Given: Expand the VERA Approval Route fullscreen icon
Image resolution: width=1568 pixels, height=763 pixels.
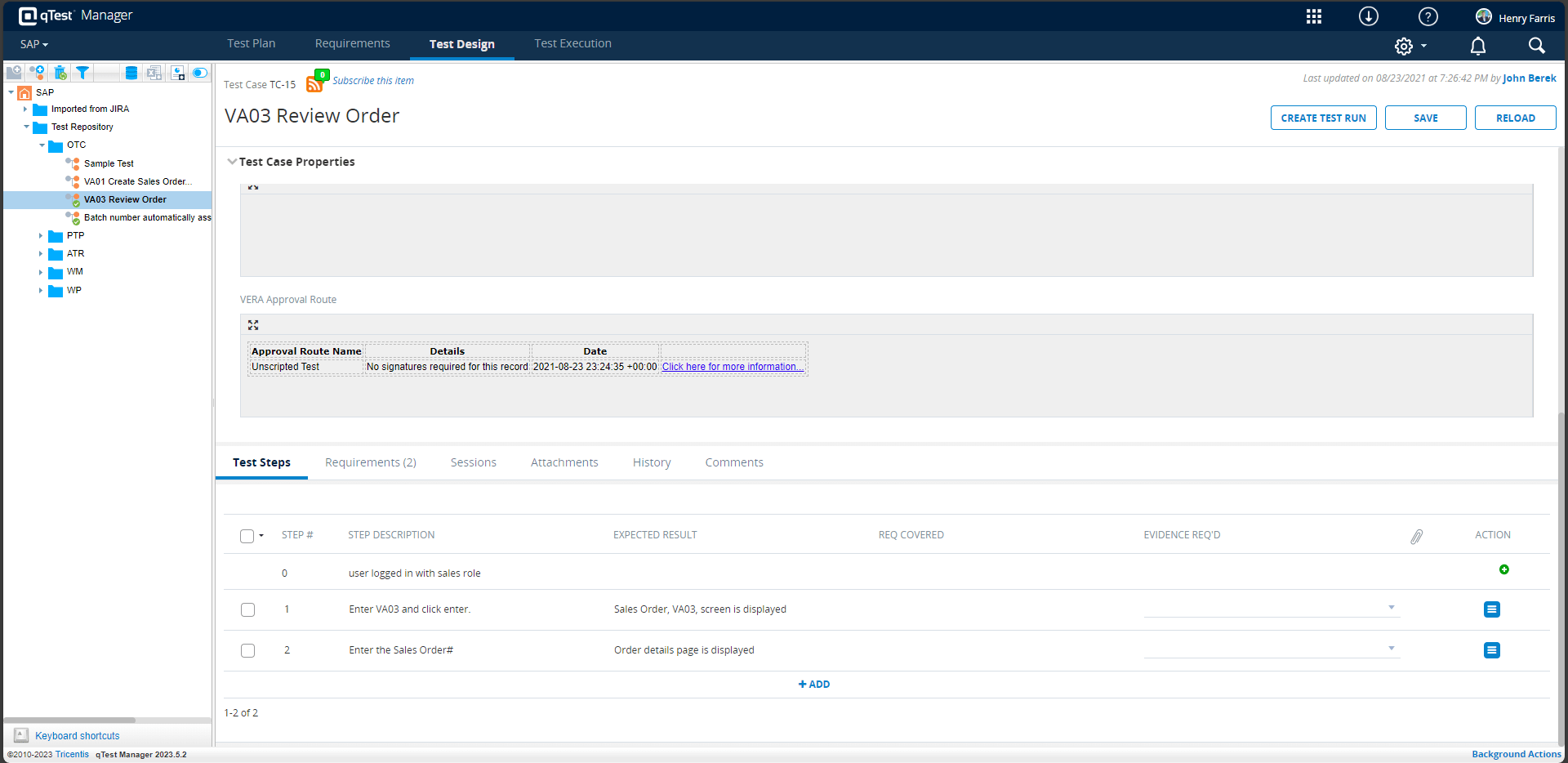Looking at the screenshot, I should (253, 325).
